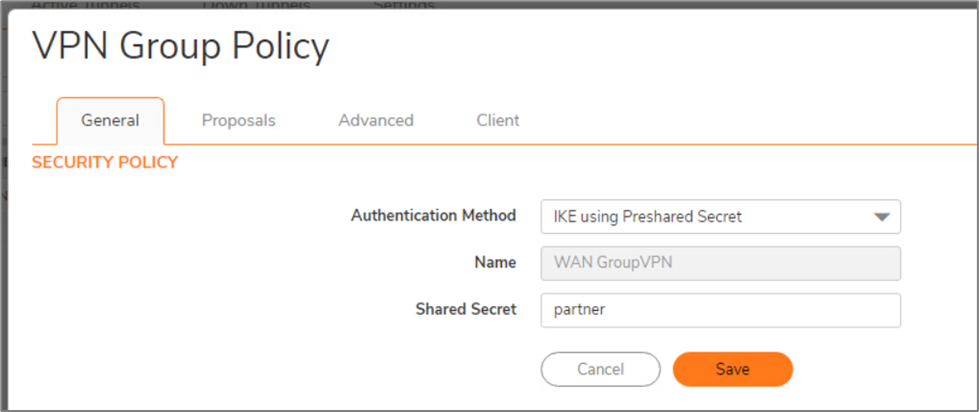The width and height of the screenshot is (979, 412).
Task: Click the word partner in Shared Secret
Action: pos(580,310)
